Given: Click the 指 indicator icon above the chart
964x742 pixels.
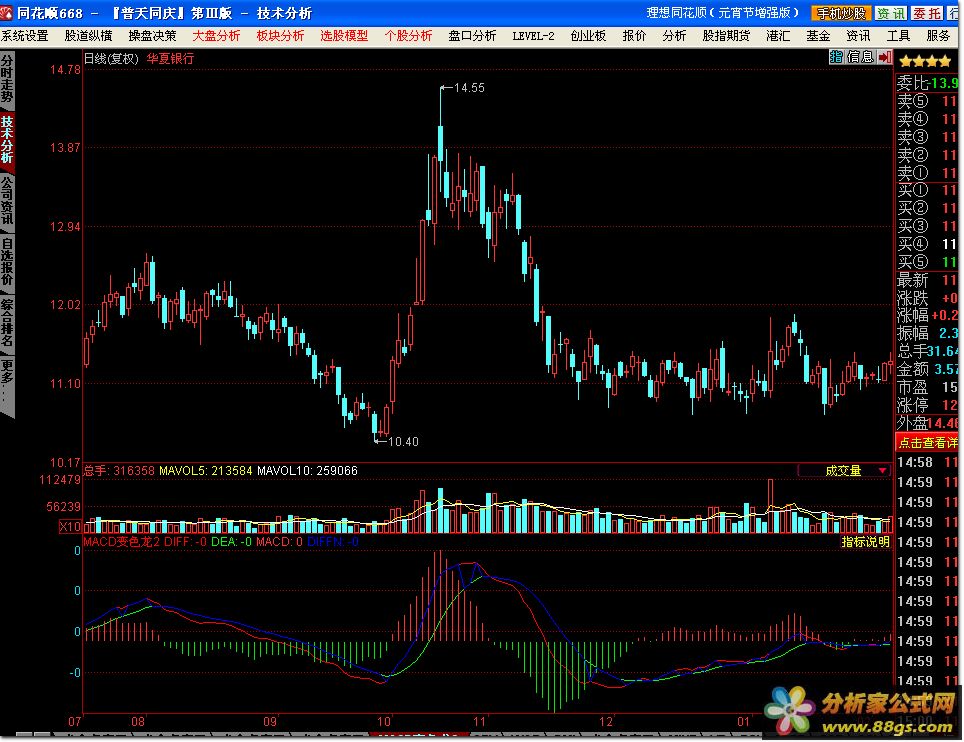Looking at the screenshot, I should coord(836,57).
